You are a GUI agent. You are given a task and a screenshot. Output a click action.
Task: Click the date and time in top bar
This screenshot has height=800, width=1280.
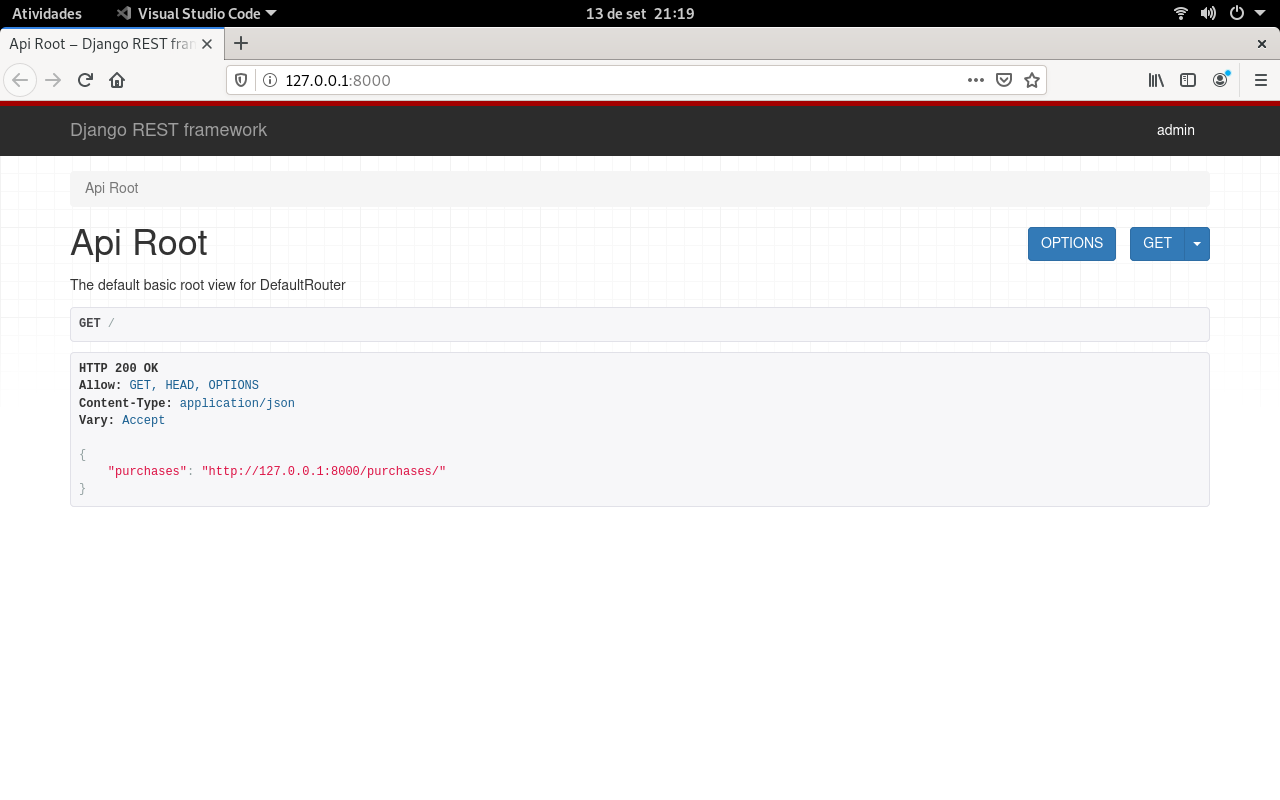(x=640, y=13)
